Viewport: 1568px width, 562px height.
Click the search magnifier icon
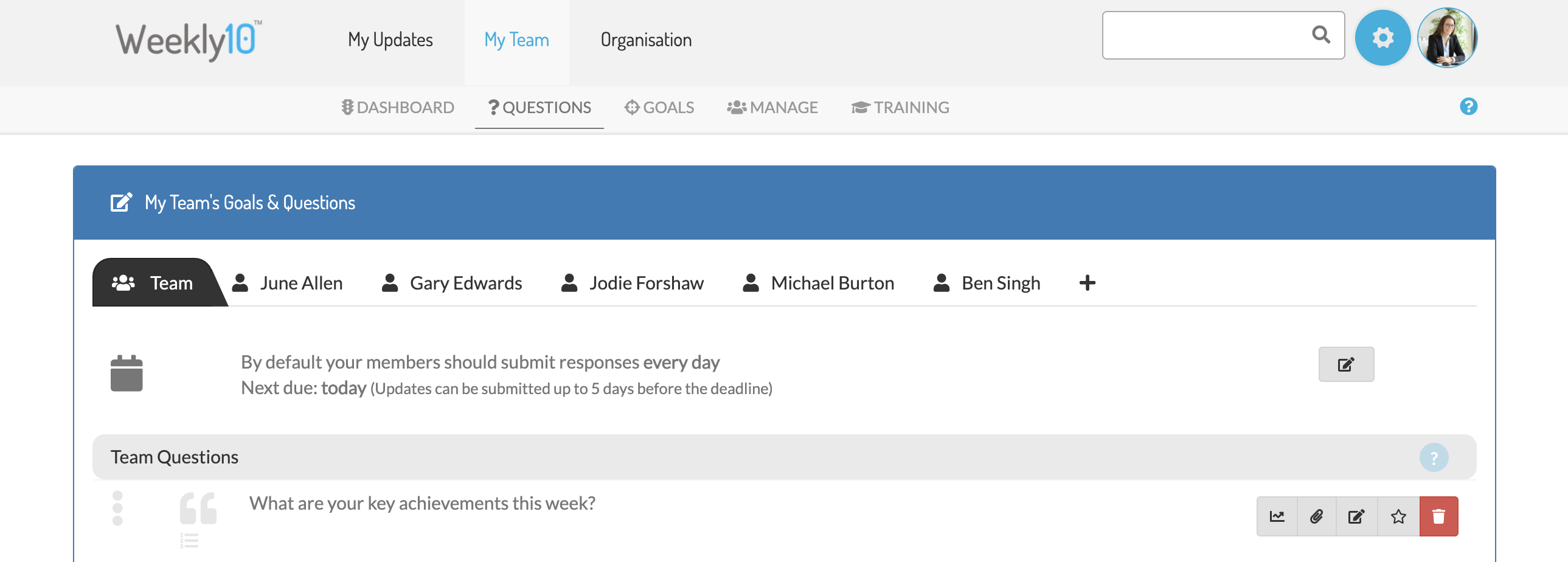(1320, 35)
